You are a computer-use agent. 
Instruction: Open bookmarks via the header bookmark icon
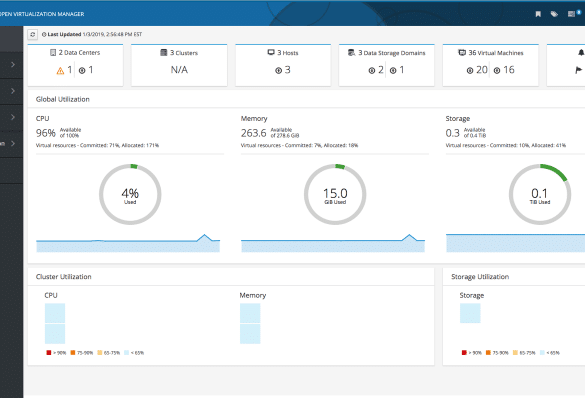(x=538, y=14)
